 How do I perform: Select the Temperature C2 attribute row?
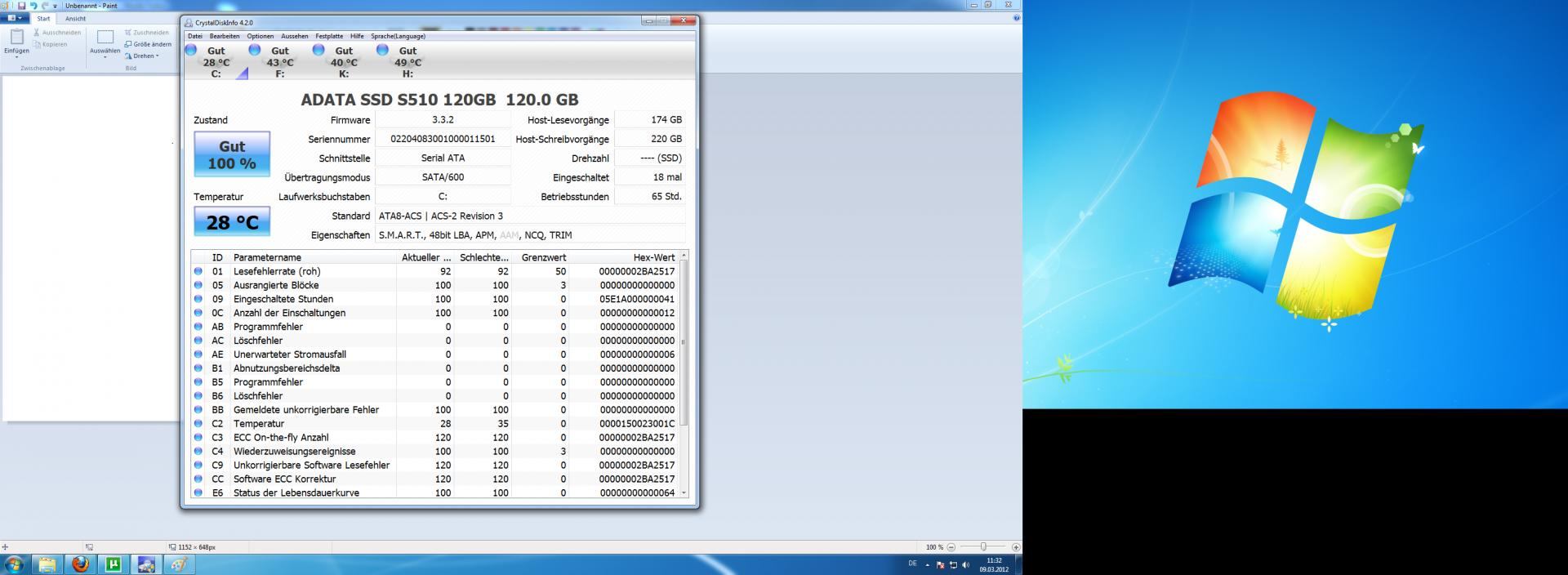click(435, 424)
